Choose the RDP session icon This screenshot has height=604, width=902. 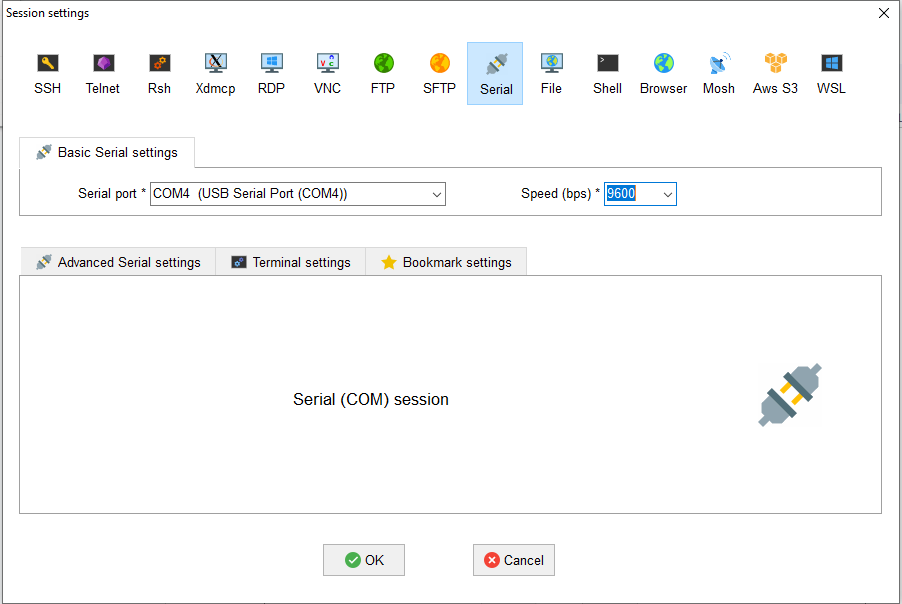click(x=271, y=73)
